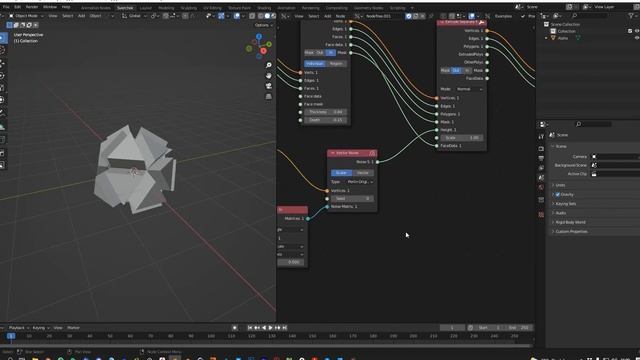This screenshot has width=640, height=360.
Task: Open Mode Normal dropdown on Extrude node
Action: (x=469, y=89)
